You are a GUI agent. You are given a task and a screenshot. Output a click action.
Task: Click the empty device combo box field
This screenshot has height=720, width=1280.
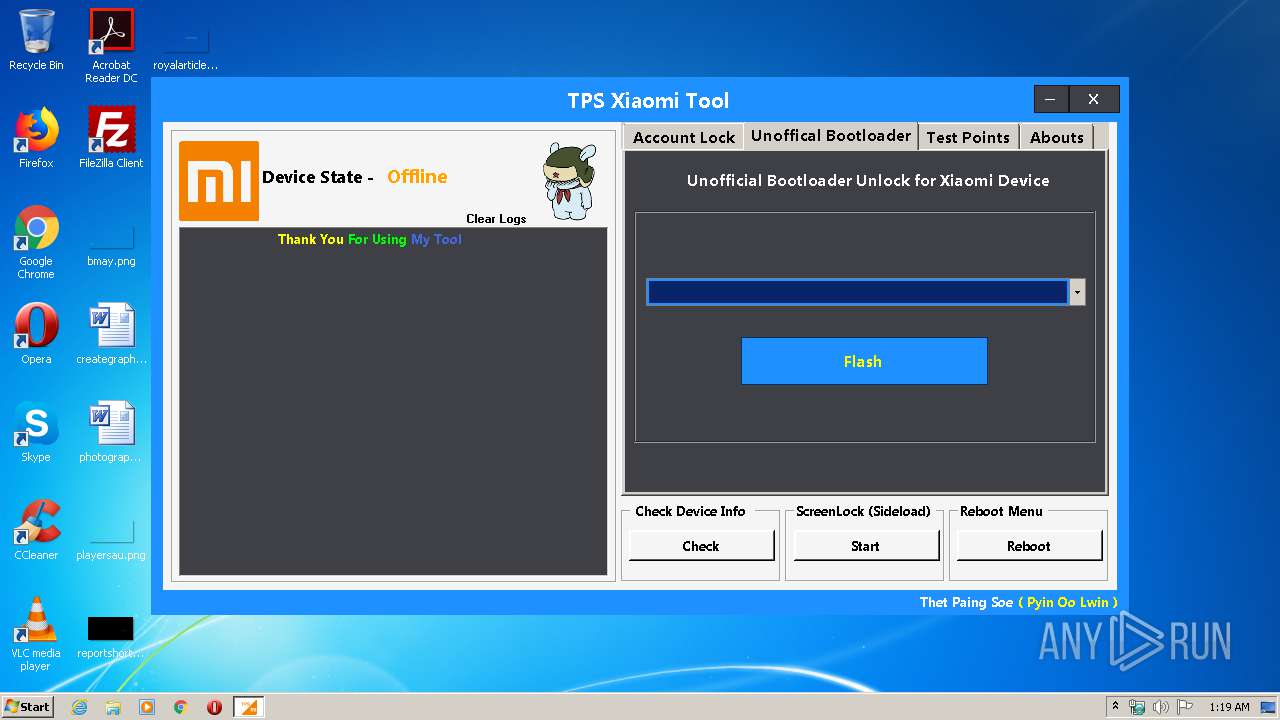(x=857, y=292)
